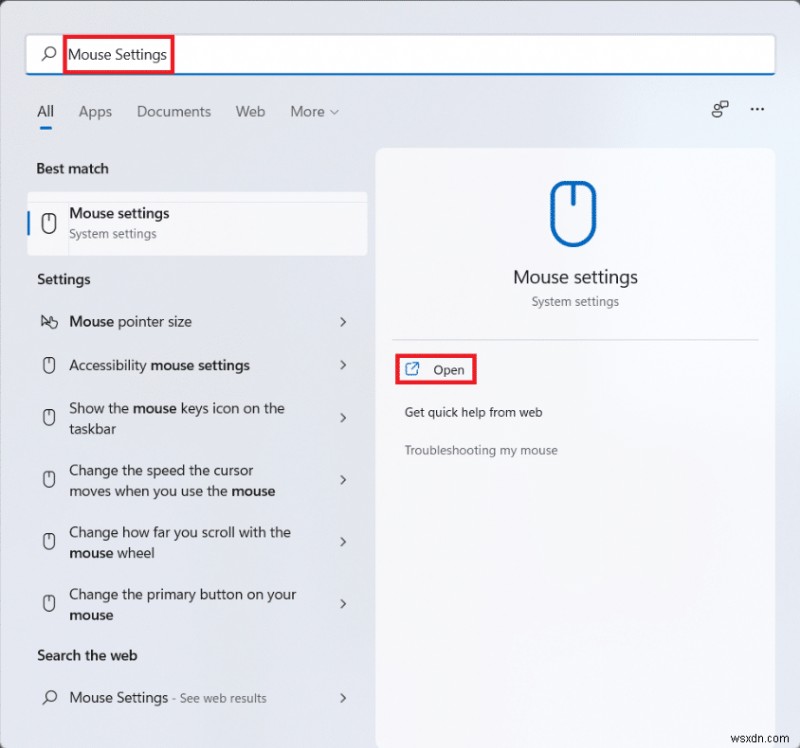Expand Mouse pointer size result chevron
Image resolution: width=800 pixels, height=748 pixels.
343,322
